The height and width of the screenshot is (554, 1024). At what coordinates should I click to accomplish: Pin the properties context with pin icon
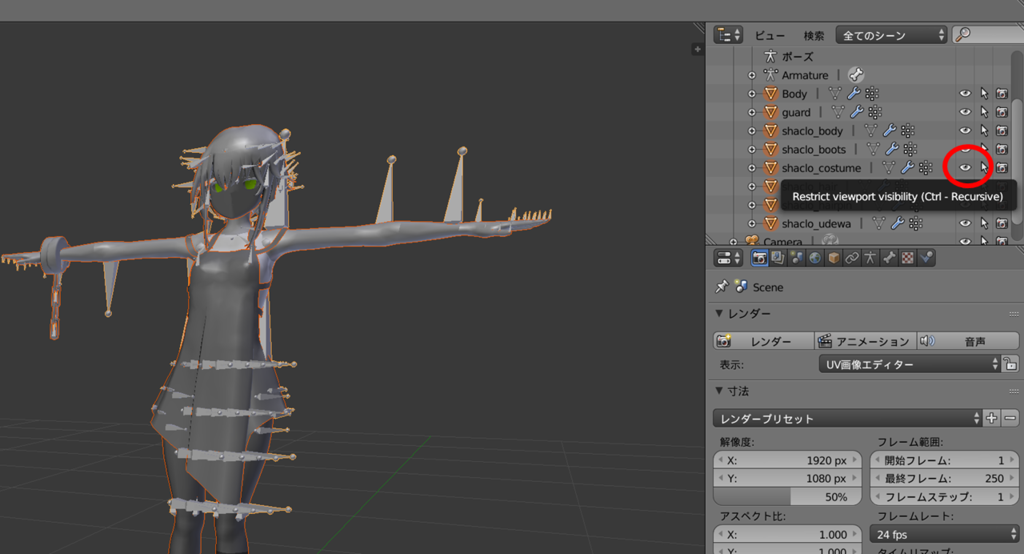tap(722, 286)
